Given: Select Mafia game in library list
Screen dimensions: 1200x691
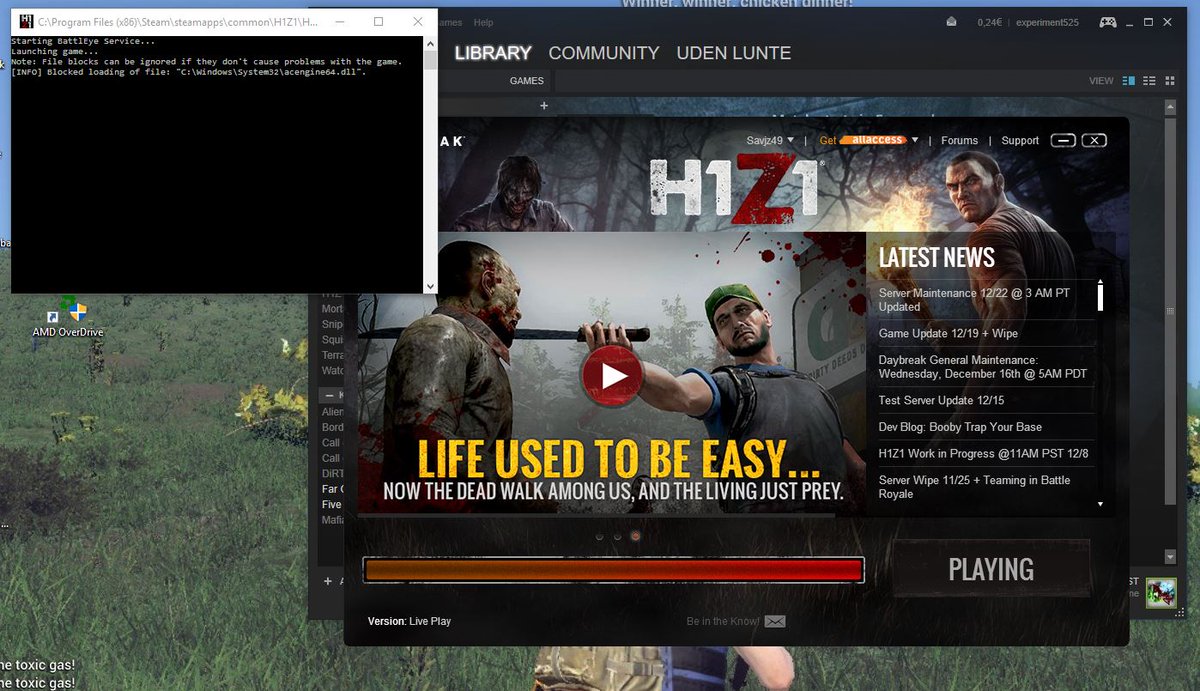Looking at the screenshot, I should (x=331, y=520).
